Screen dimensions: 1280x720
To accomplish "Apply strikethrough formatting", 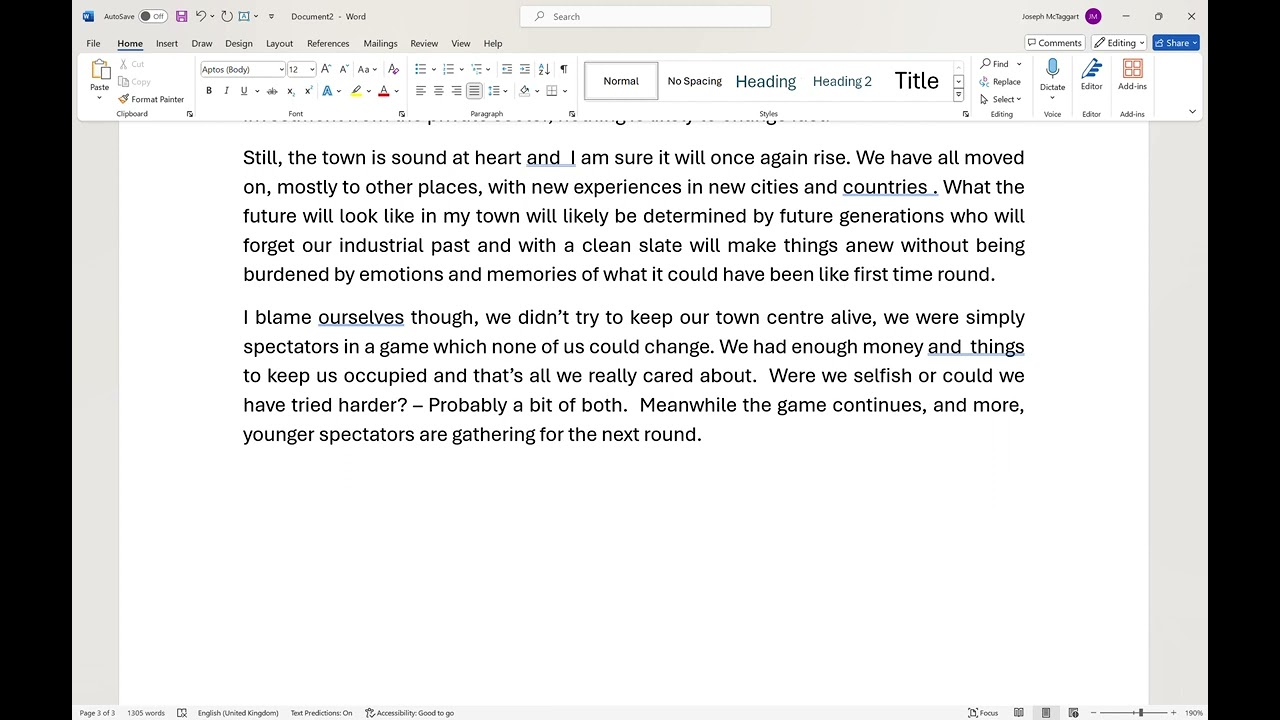I will click(x=271, y=91).
